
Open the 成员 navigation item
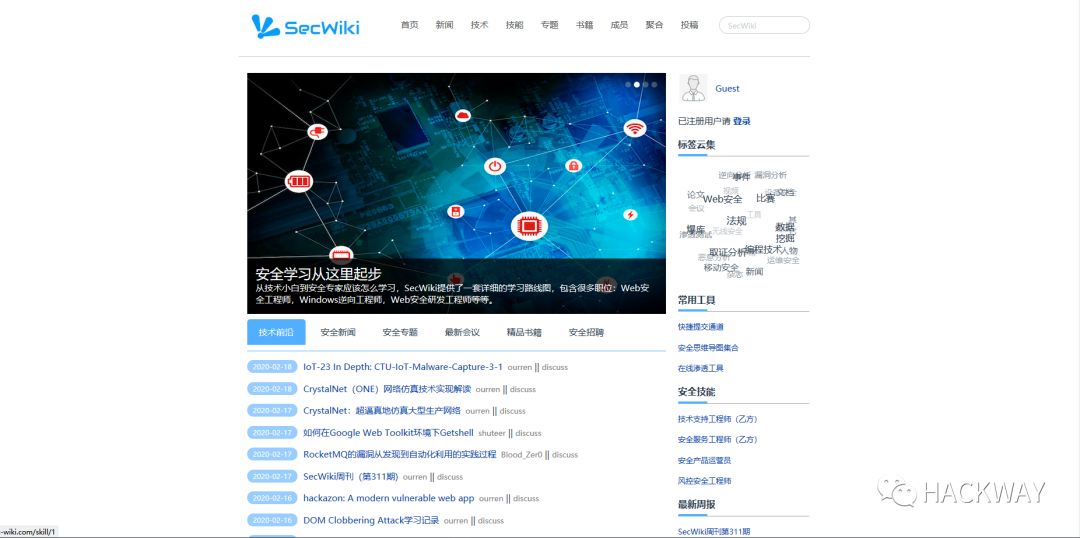tap(619, 25)
